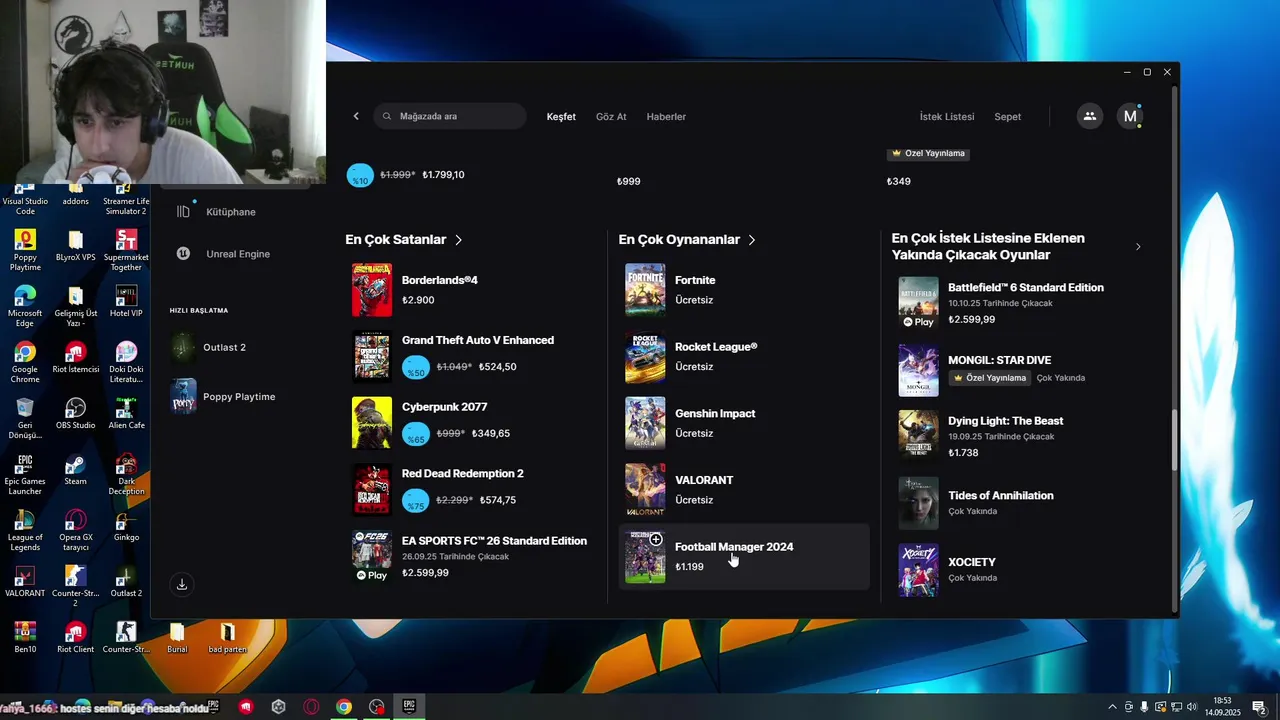Open the Genshin Impact listing
This screenshot has width=1280, height=720.
click(744, 423)
